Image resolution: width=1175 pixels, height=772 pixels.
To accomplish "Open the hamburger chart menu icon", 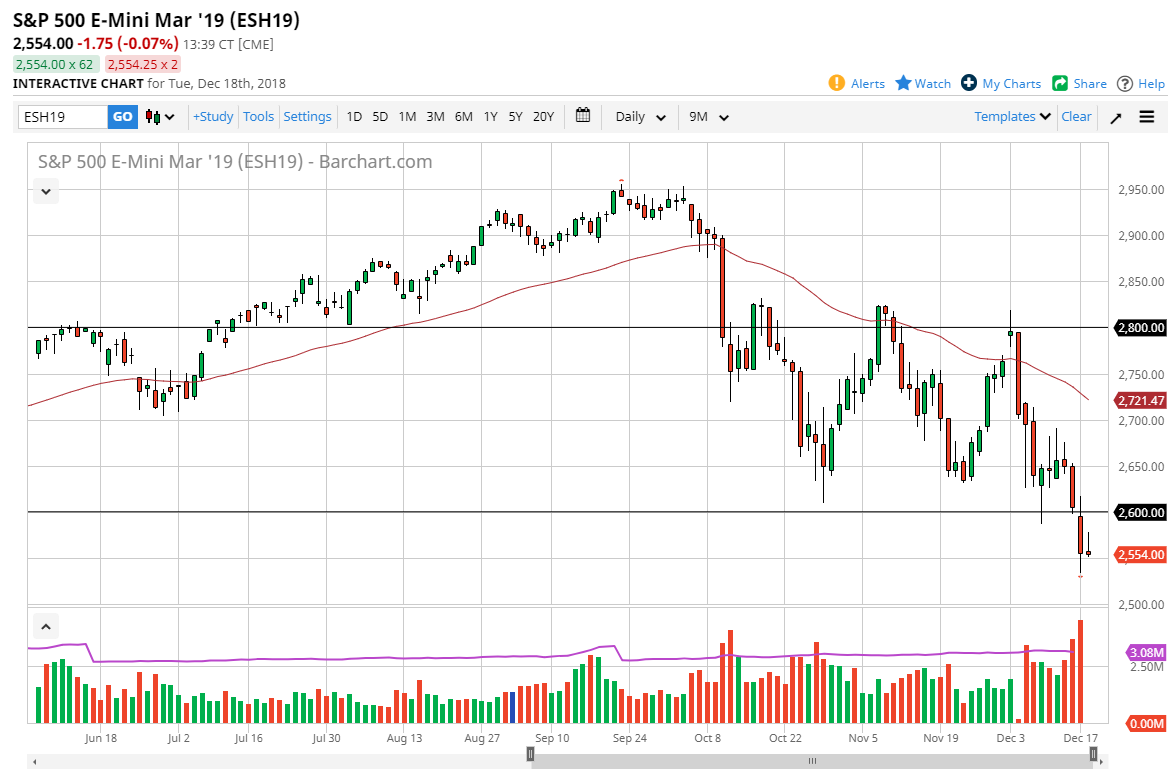I will point(1146,116).
